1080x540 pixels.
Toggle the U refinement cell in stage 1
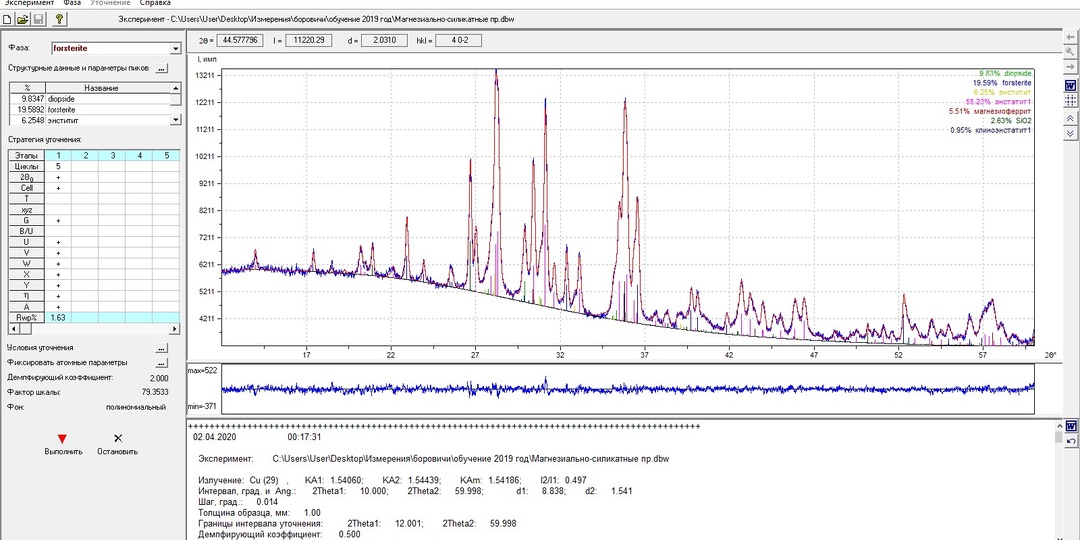(59, 242)
